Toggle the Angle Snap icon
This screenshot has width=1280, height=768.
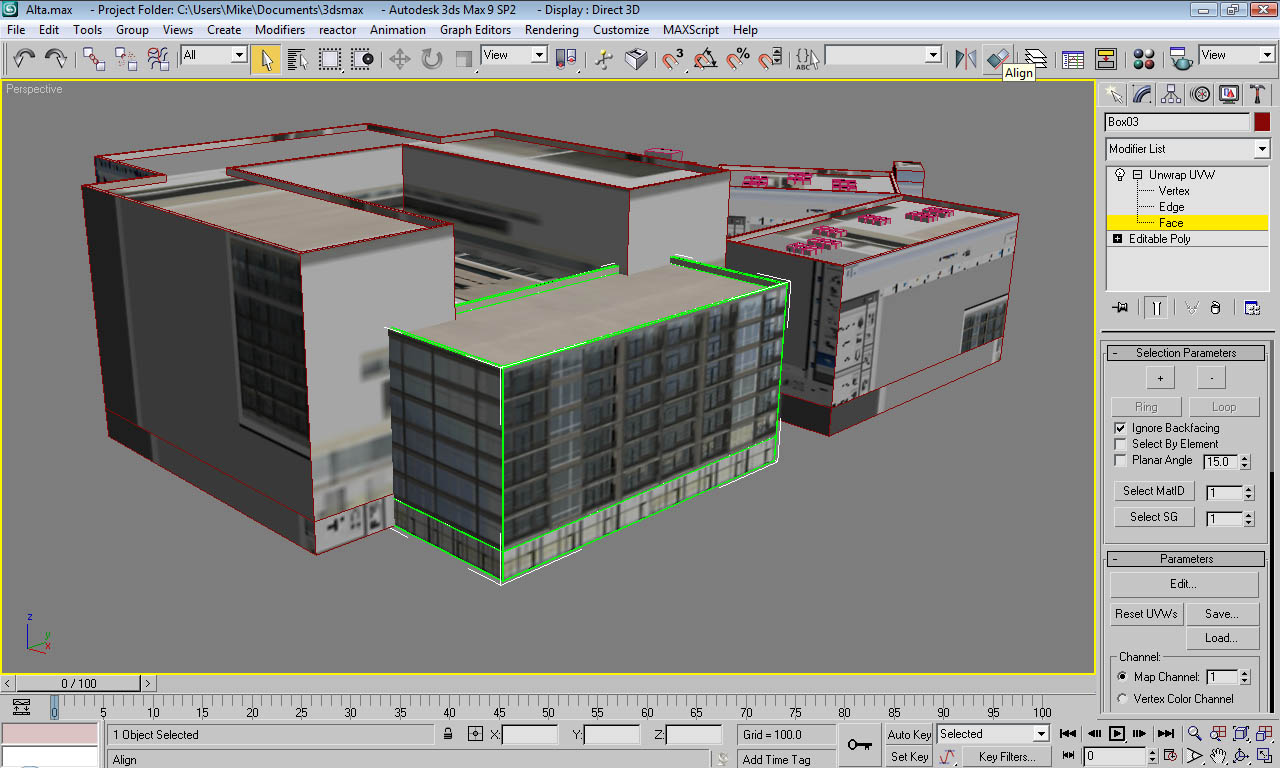pos(706,59)
